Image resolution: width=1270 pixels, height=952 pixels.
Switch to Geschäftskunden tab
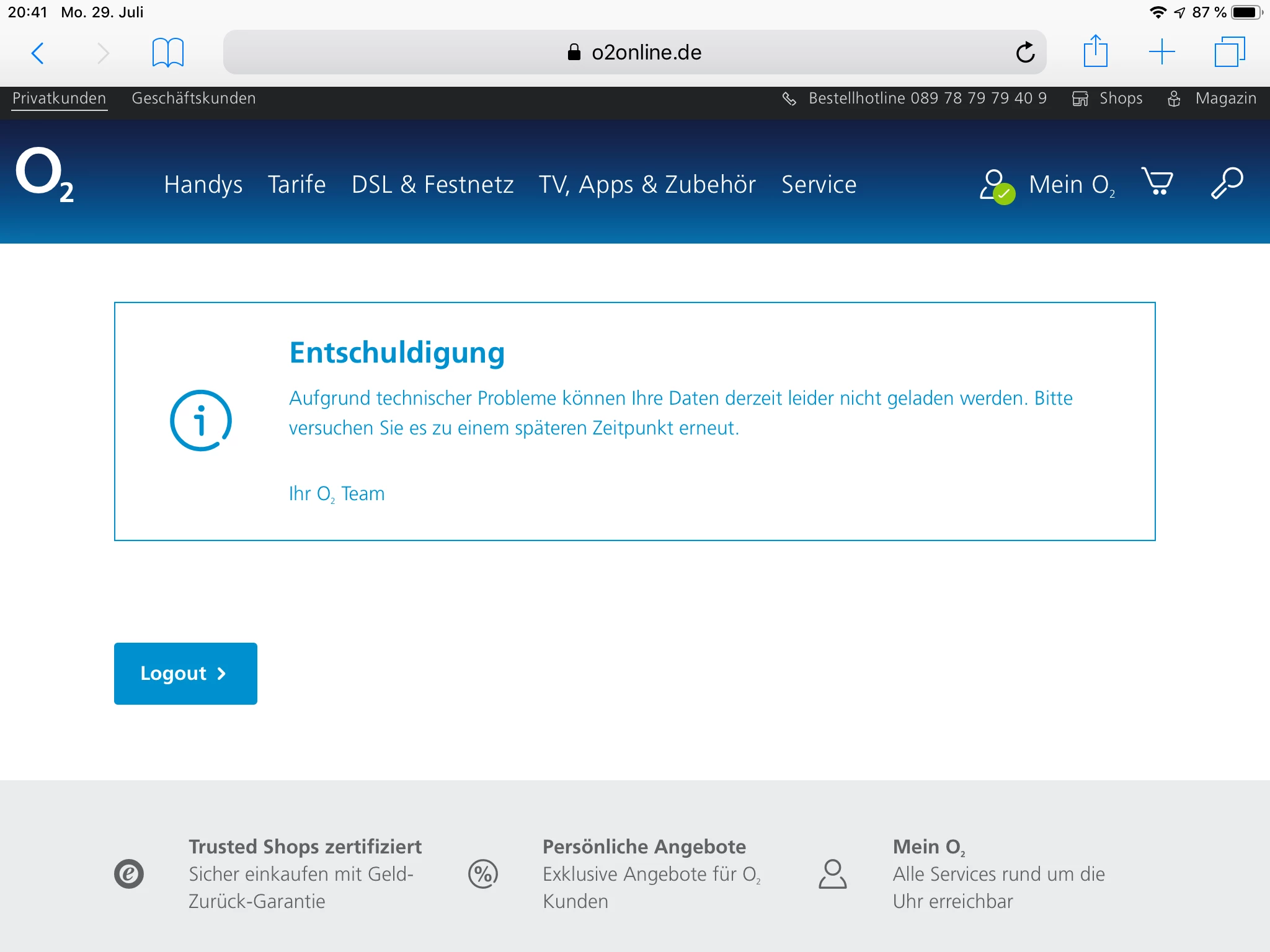[x=193, y=99]
